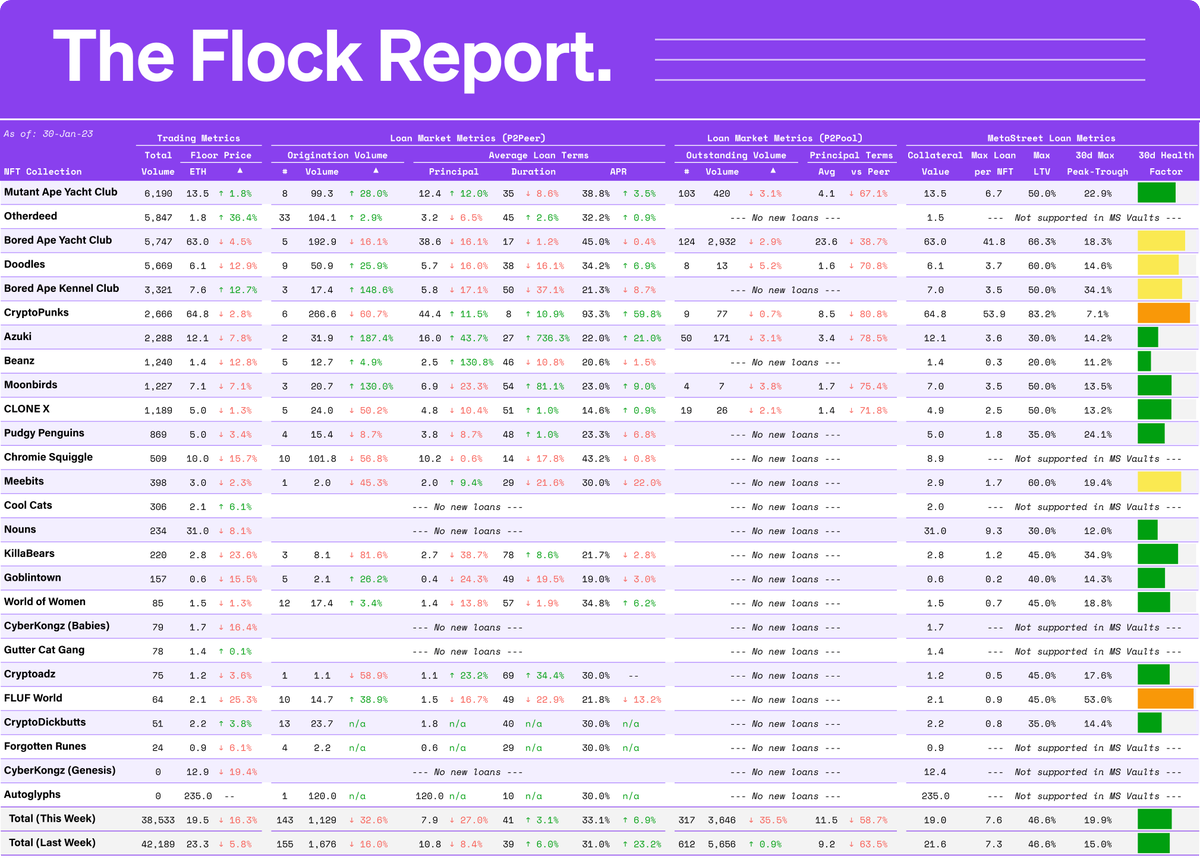Click the 30d Max Peak-Trough header

click(1095, 163)
